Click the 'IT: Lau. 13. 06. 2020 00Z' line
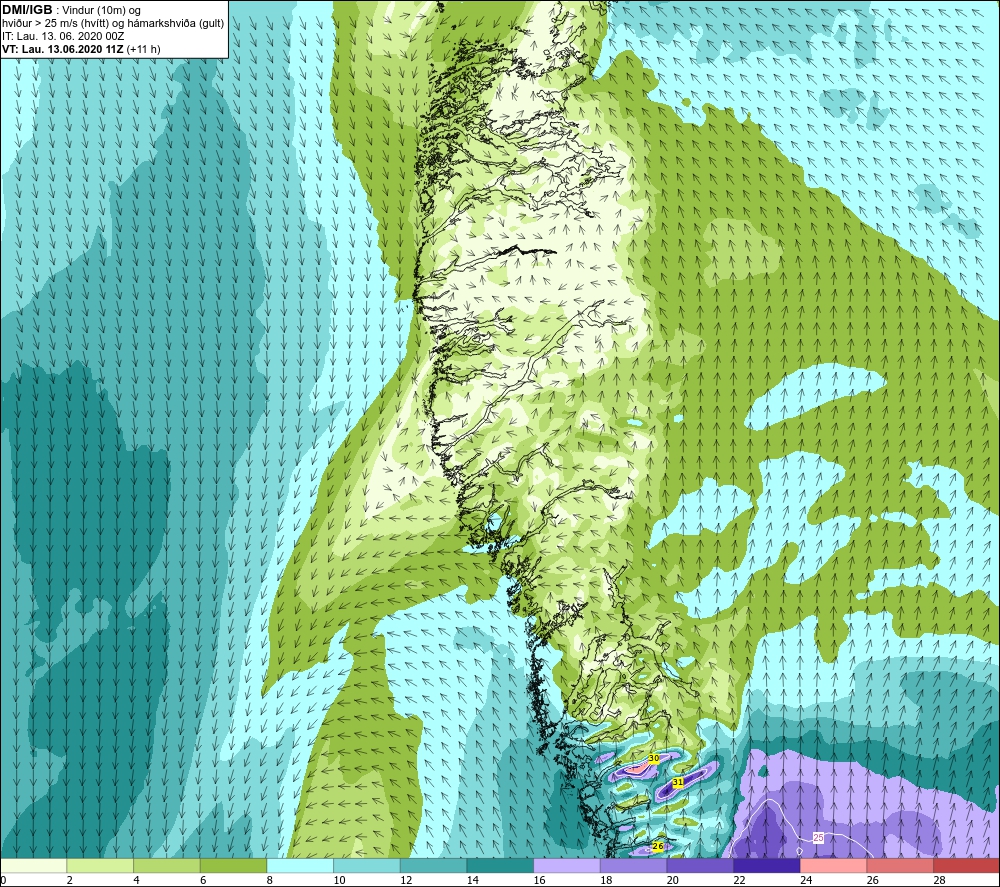Image resolution: width=1000 pixels, height=887 pixels. [x=62, y=36]
